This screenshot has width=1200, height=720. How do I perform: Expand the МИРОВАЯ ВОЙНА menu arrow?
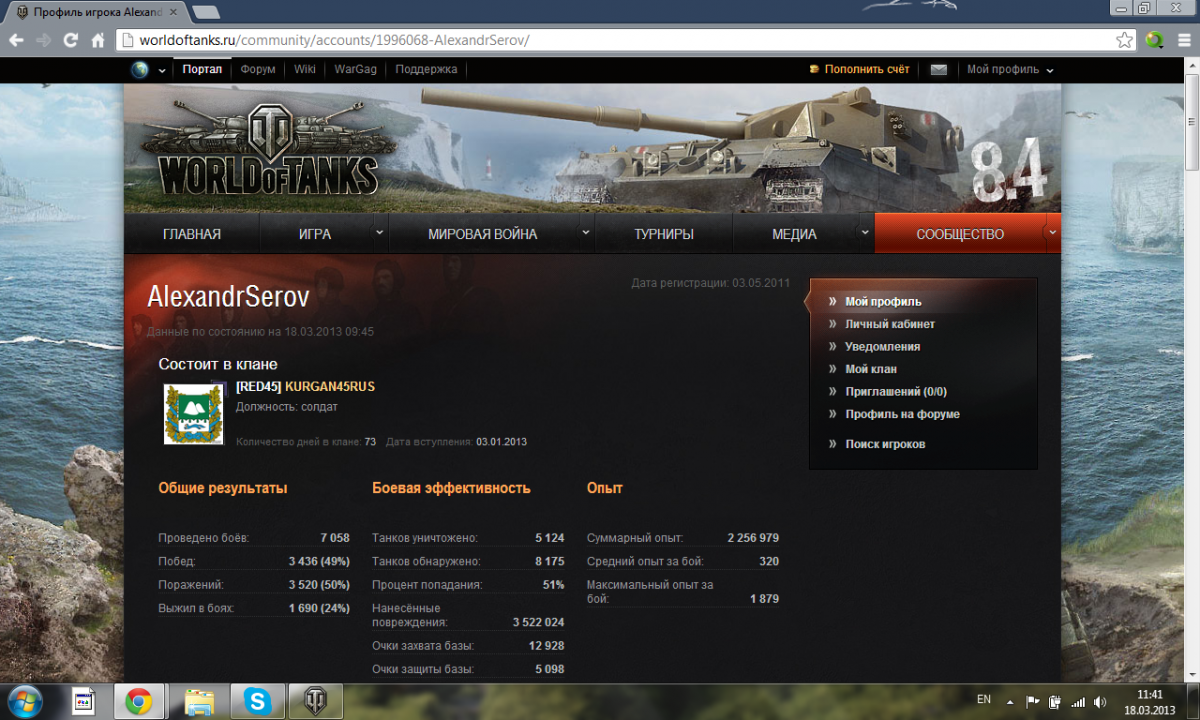[586, 232]
